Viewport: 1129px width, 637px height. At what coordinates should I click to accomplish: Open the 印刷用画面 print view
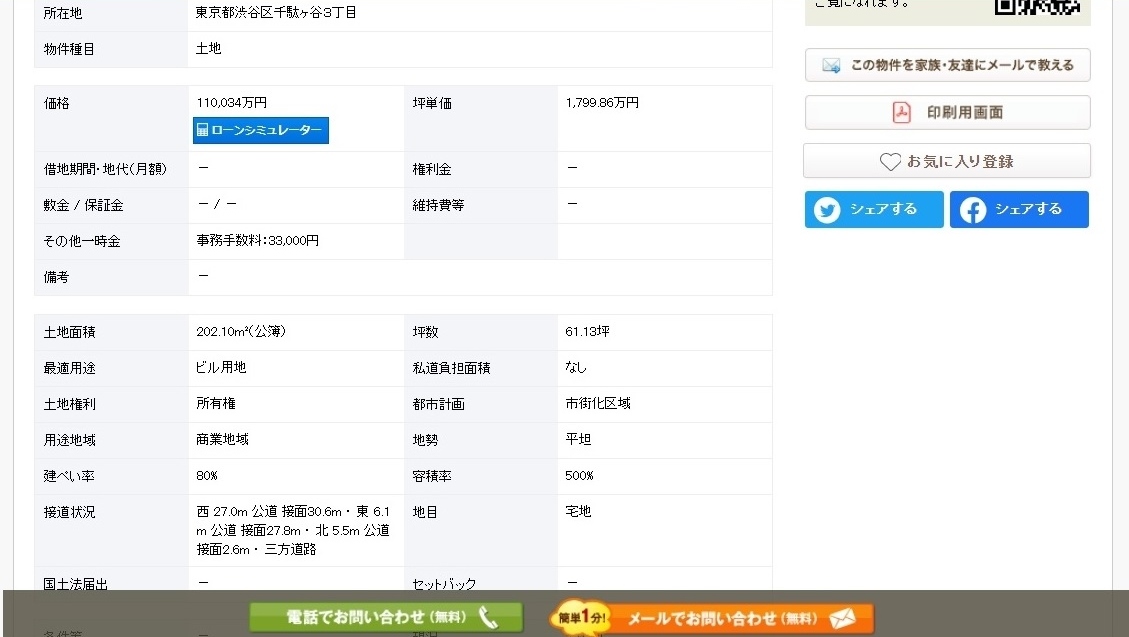pos(948,112)
